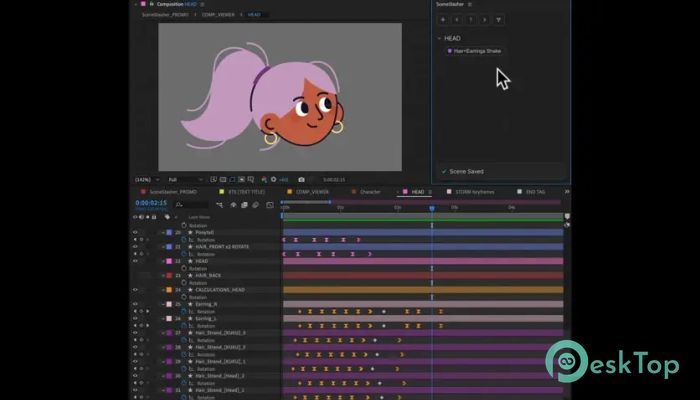Click the frame blending icon in timeline header
The image size is (700, 400).
(244, 205)
